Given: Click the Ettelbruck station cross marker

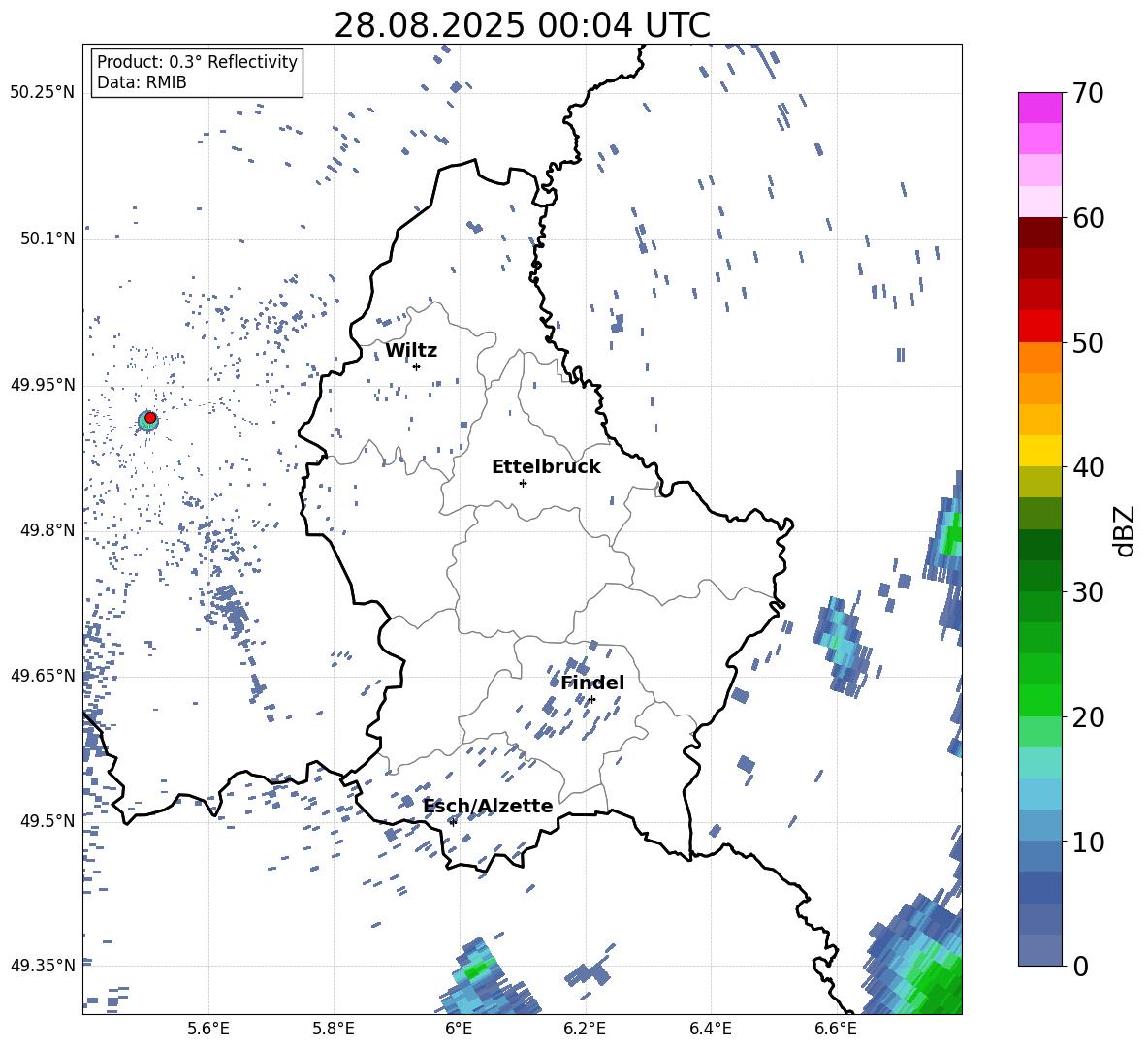Looking at the screenshot, I should pyautogui.click(x=523, y=483).
